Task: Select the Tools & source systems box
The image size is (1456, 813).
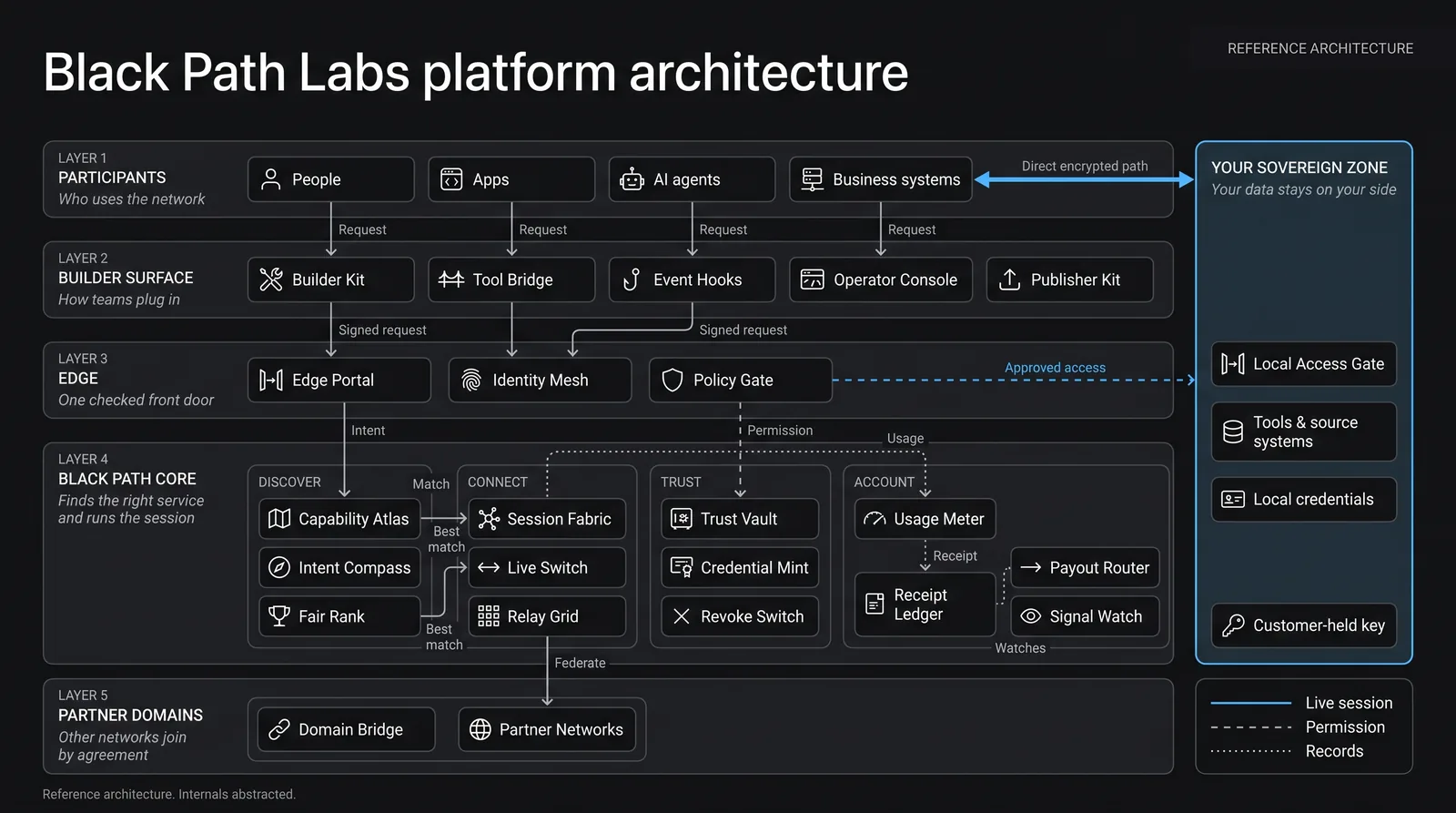Action: (1304, 432)
